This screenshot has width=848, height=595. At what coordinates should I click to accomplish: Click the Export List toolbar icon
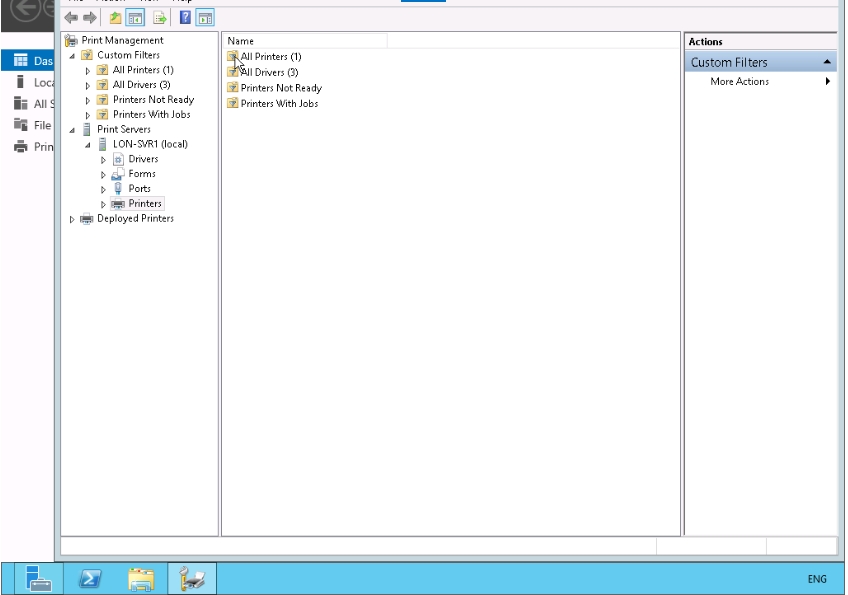coord(159,18)
